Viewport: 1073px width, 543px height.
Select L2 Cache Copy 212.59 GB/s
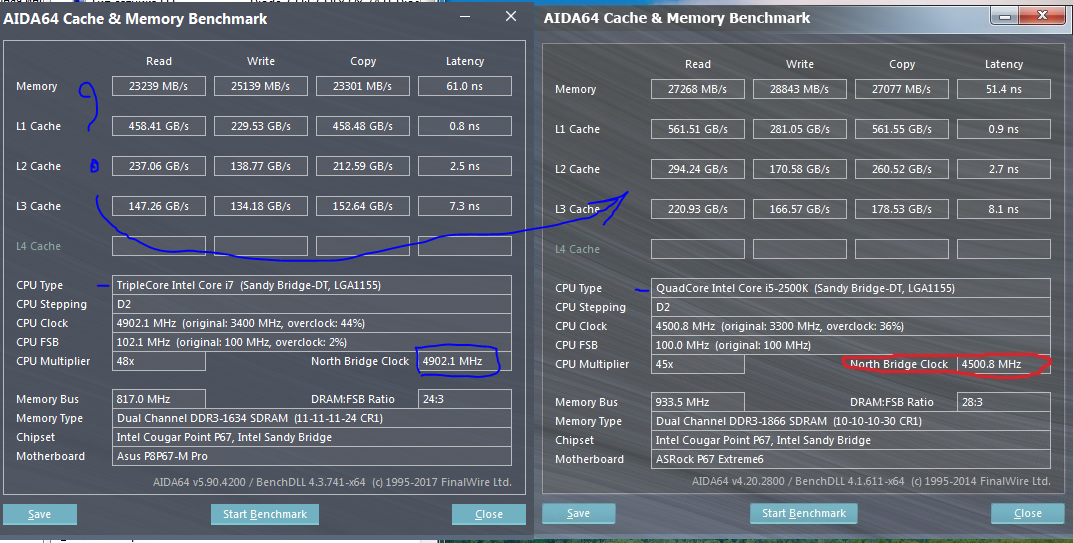(363, 166)
